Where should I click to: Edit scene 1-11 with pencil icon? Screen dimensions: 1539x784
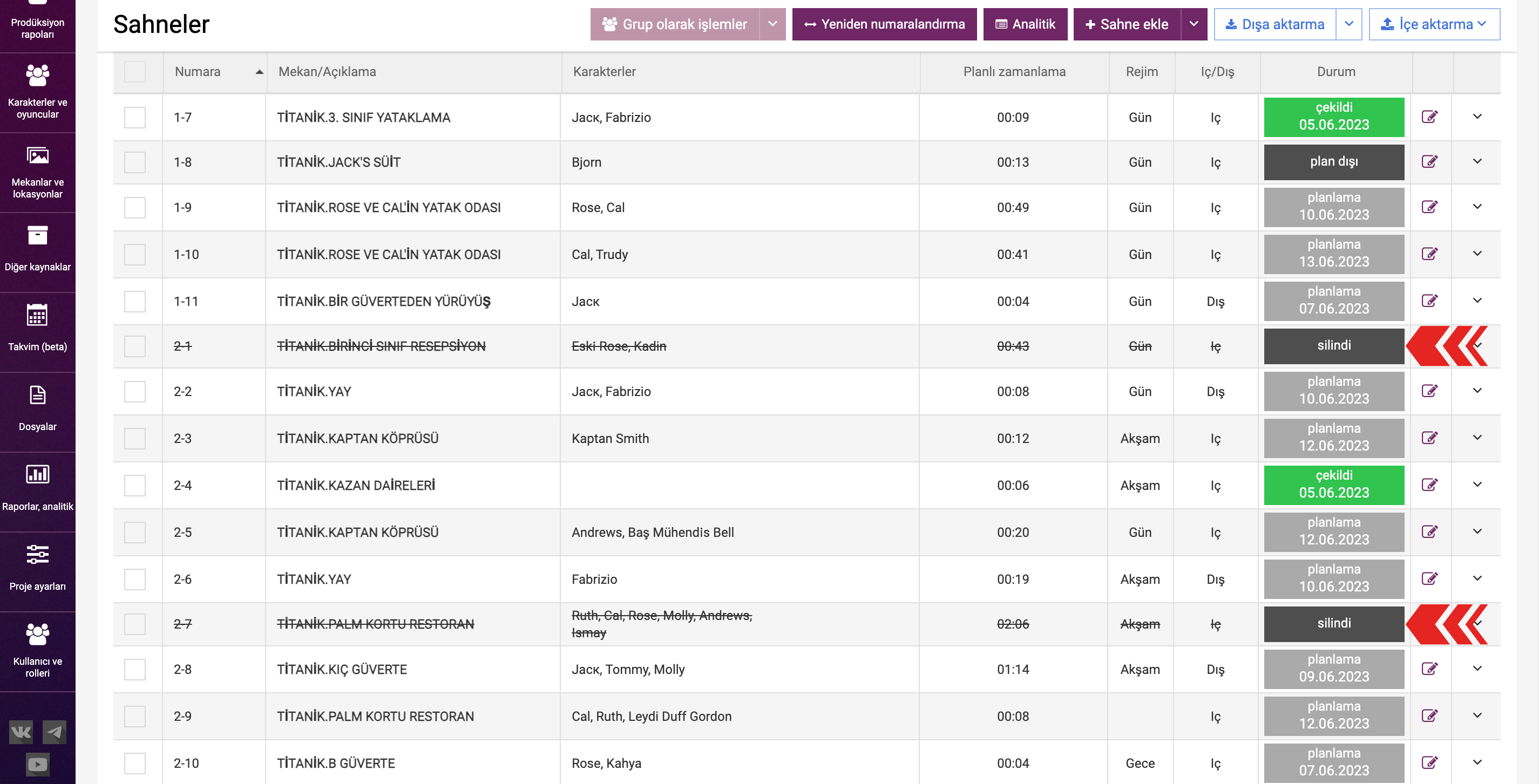[x=1429, y=301]
